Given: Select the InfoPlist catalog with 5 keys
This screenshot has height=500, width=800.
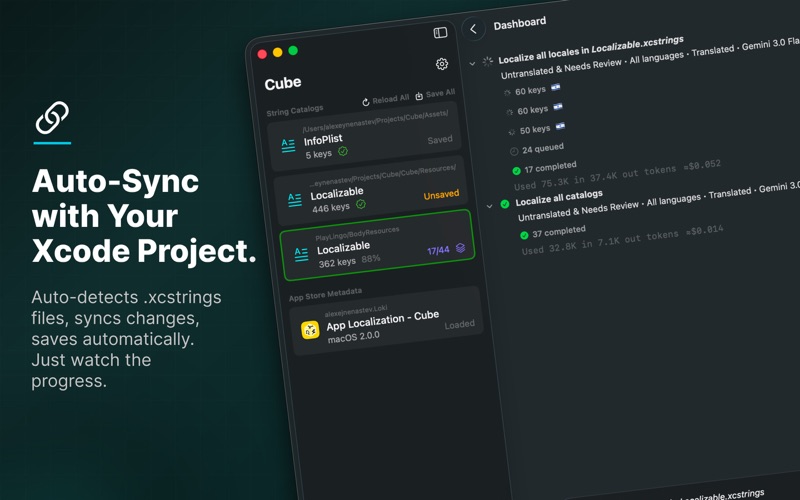Looking at the screenshot, I should tap(364, 138).
